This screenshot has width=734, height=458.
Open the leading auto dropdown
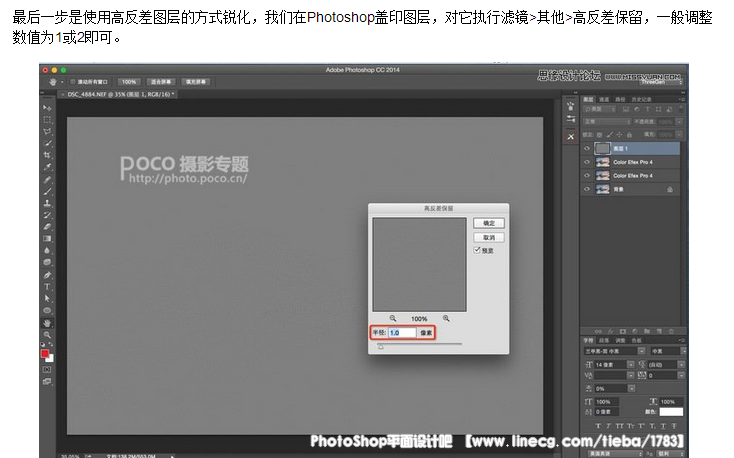click(x=681, y=364)
